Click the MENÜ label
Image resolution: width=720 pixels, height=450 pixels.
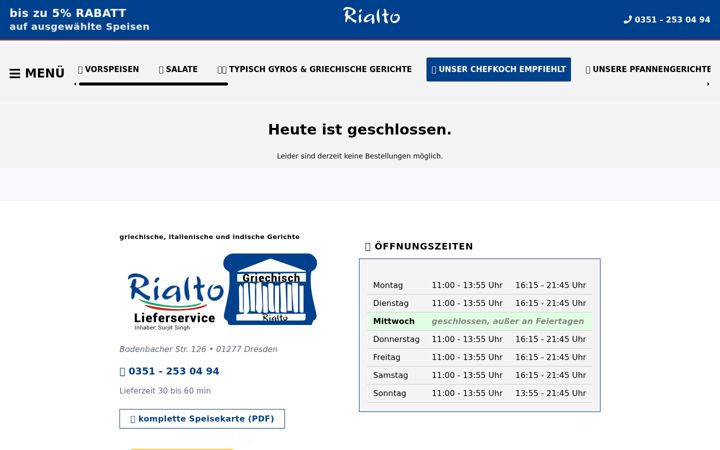[x=45, y=73]
